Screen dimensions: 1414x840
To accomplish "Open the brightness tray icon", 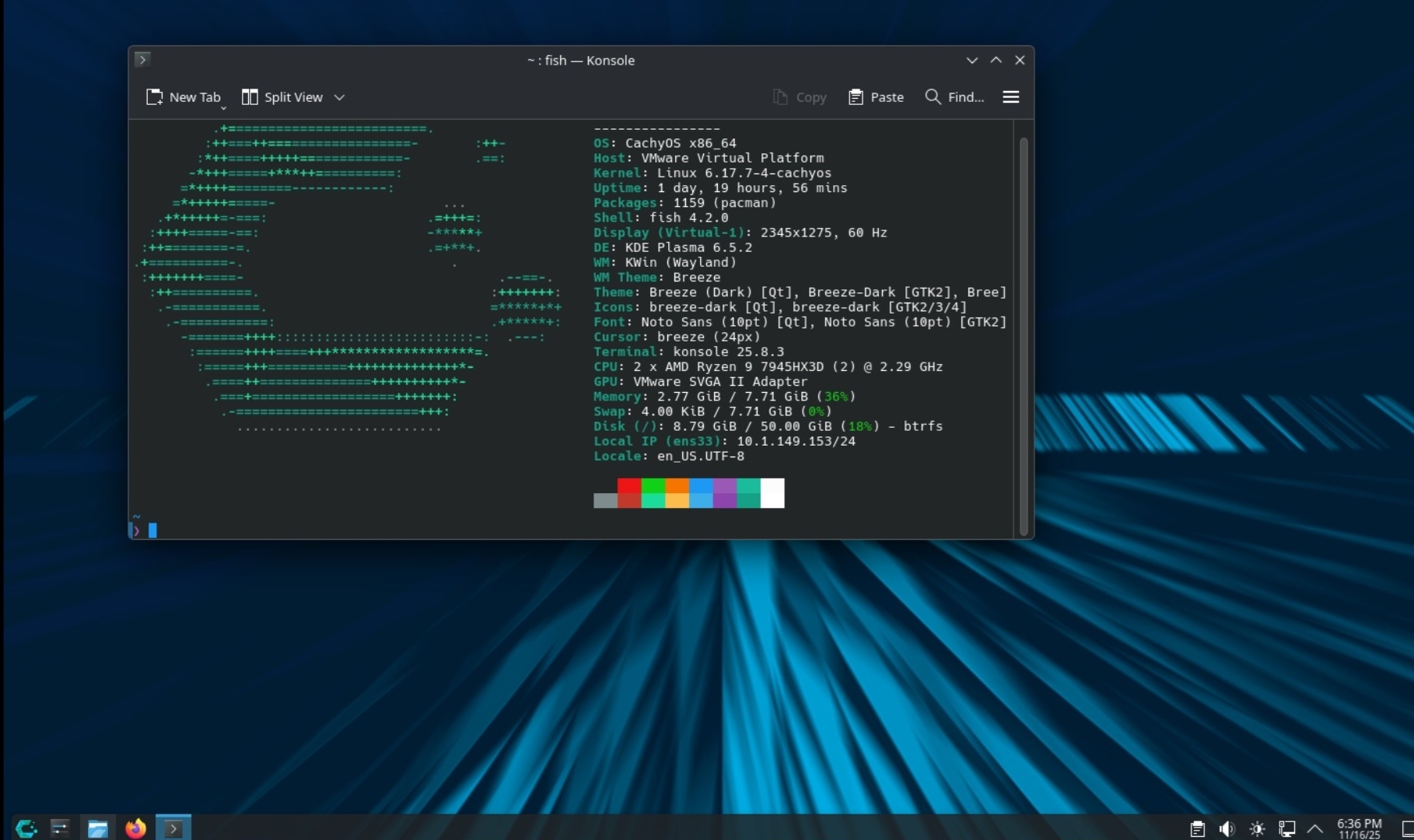I will click(1257, 829).
